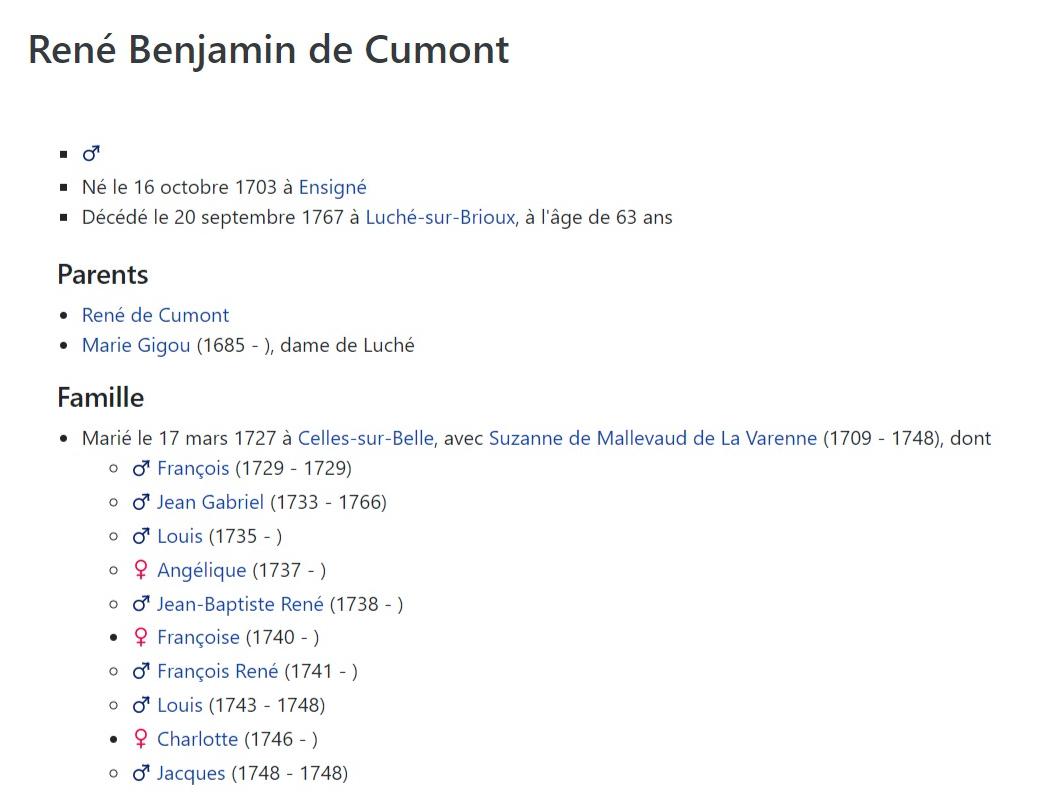Open François René's page
The width and height of the screenshot is (1048, 810).
pos(217,671)
